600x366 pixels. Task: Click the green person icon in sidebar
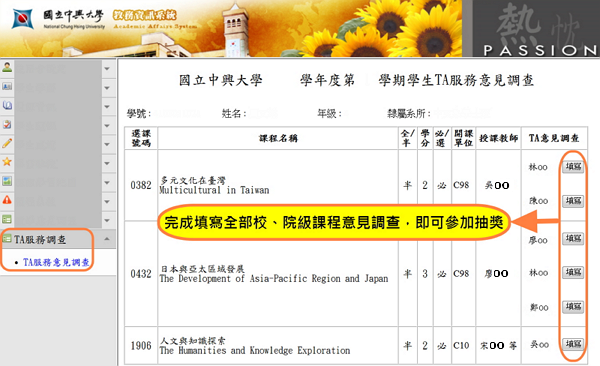7,67
